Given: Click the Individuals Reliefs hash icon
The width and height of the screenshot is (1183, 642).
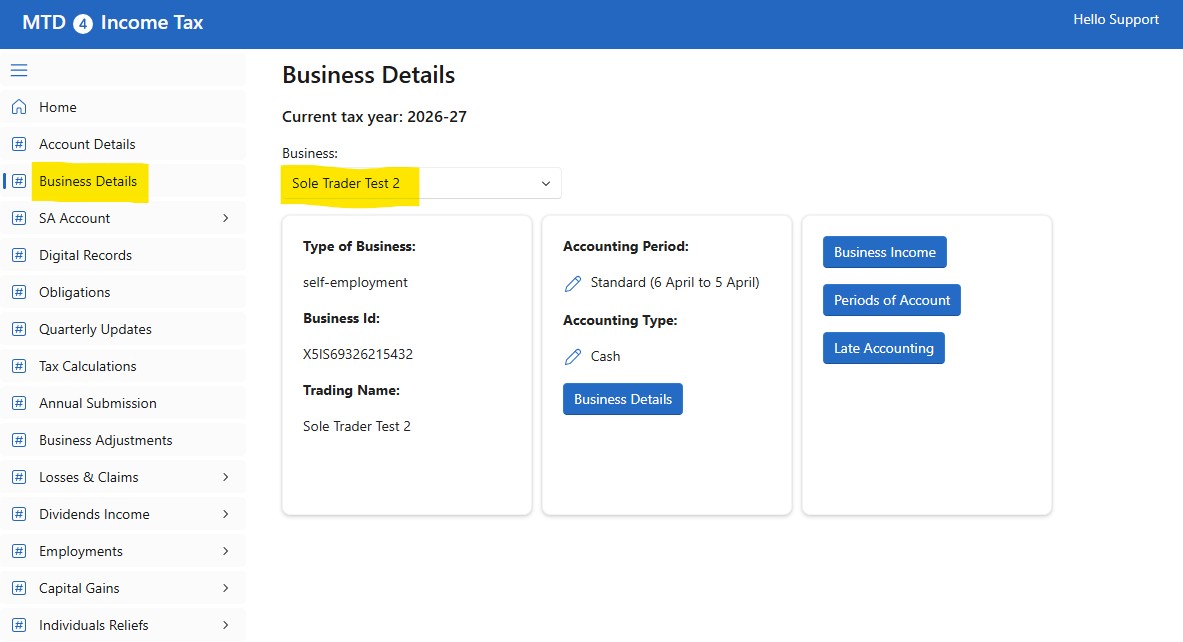Looking at the screenshot, I should click(19, 625).
